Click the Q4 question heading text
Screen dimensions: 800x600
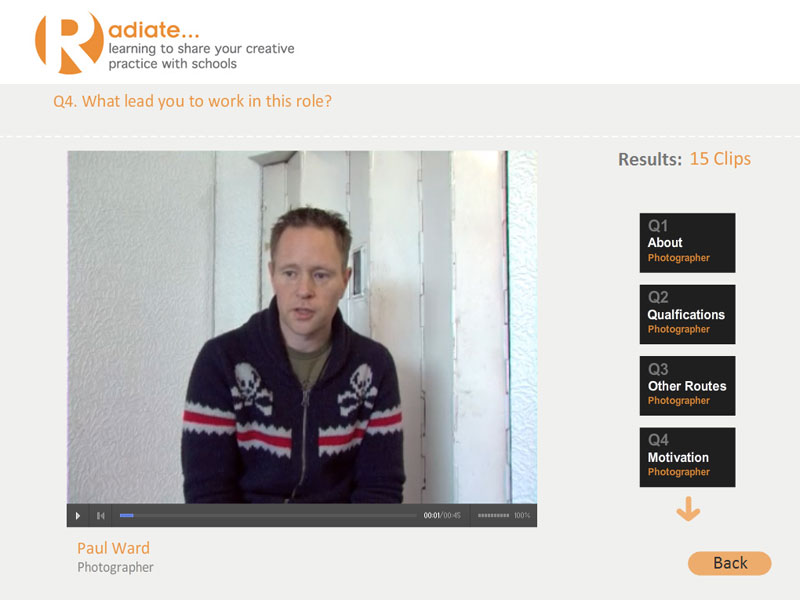pyautogui.click(x=192, y=101)
